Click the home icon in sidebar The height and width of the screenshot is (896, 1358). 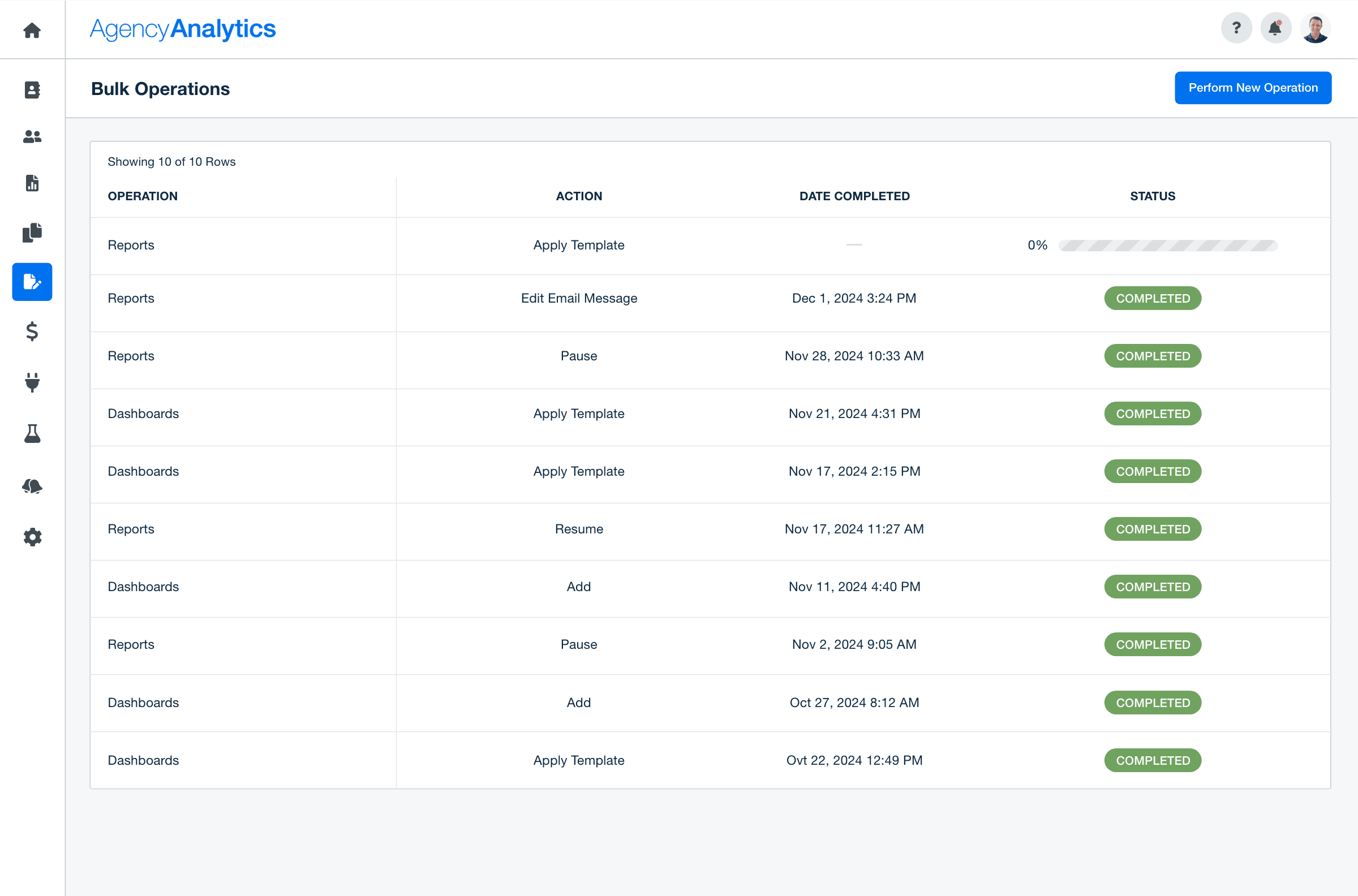pyautogui.click(x=32, y=30)
